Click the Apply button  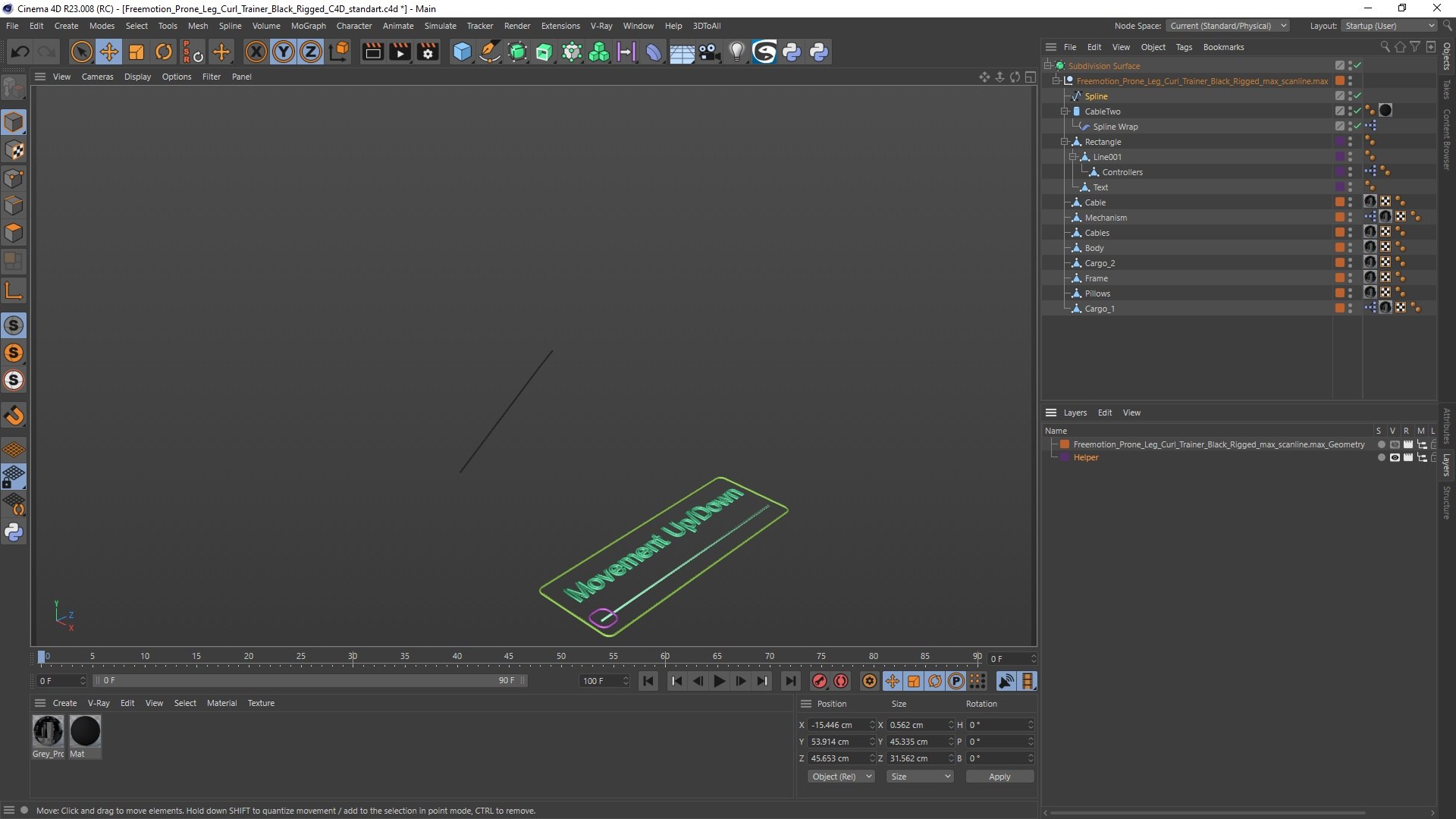[999, 777]
